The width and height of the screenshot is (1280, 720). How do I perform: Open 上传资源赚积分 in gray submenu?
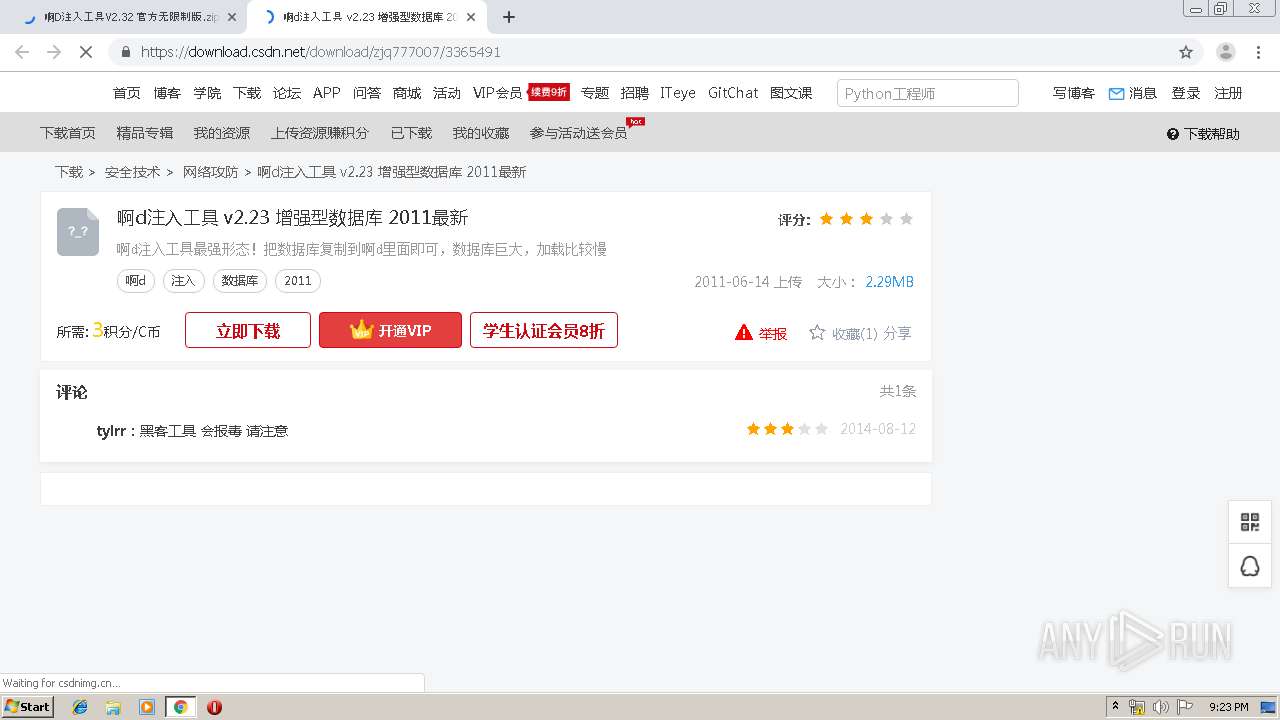click(320, 133)
